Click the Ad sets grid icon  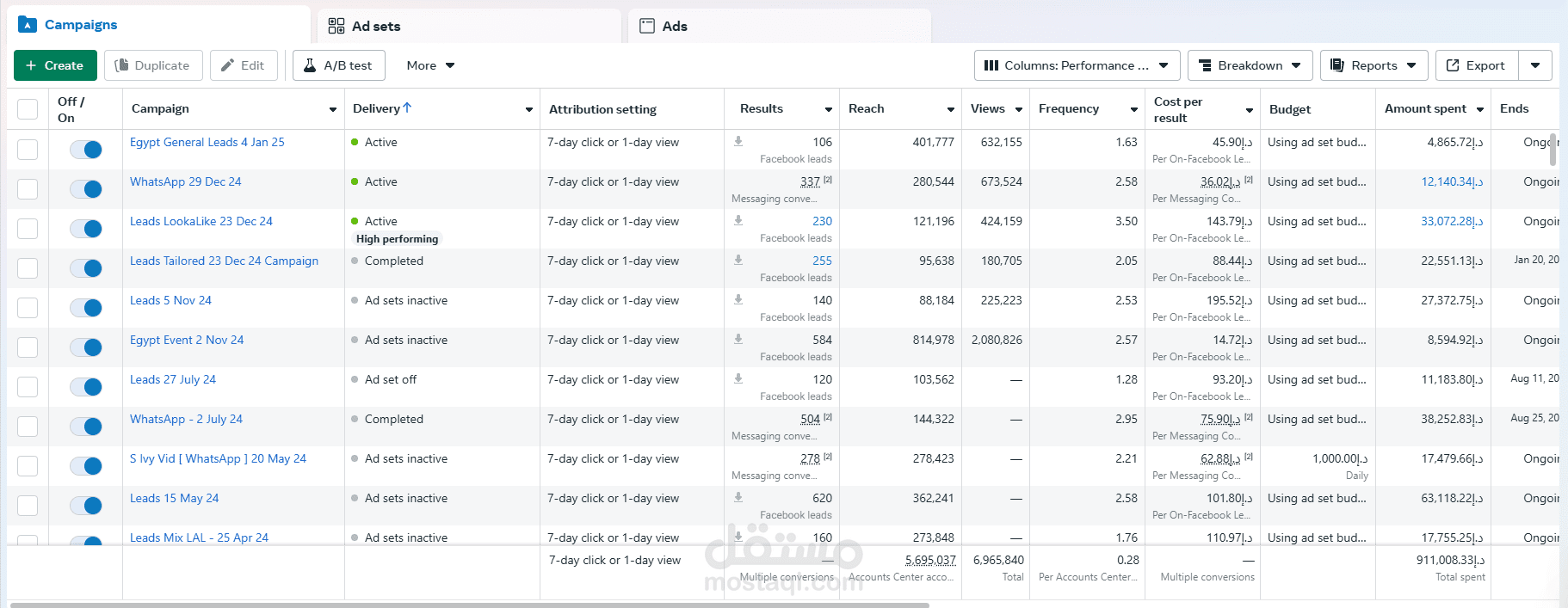[x=336, y=27]
